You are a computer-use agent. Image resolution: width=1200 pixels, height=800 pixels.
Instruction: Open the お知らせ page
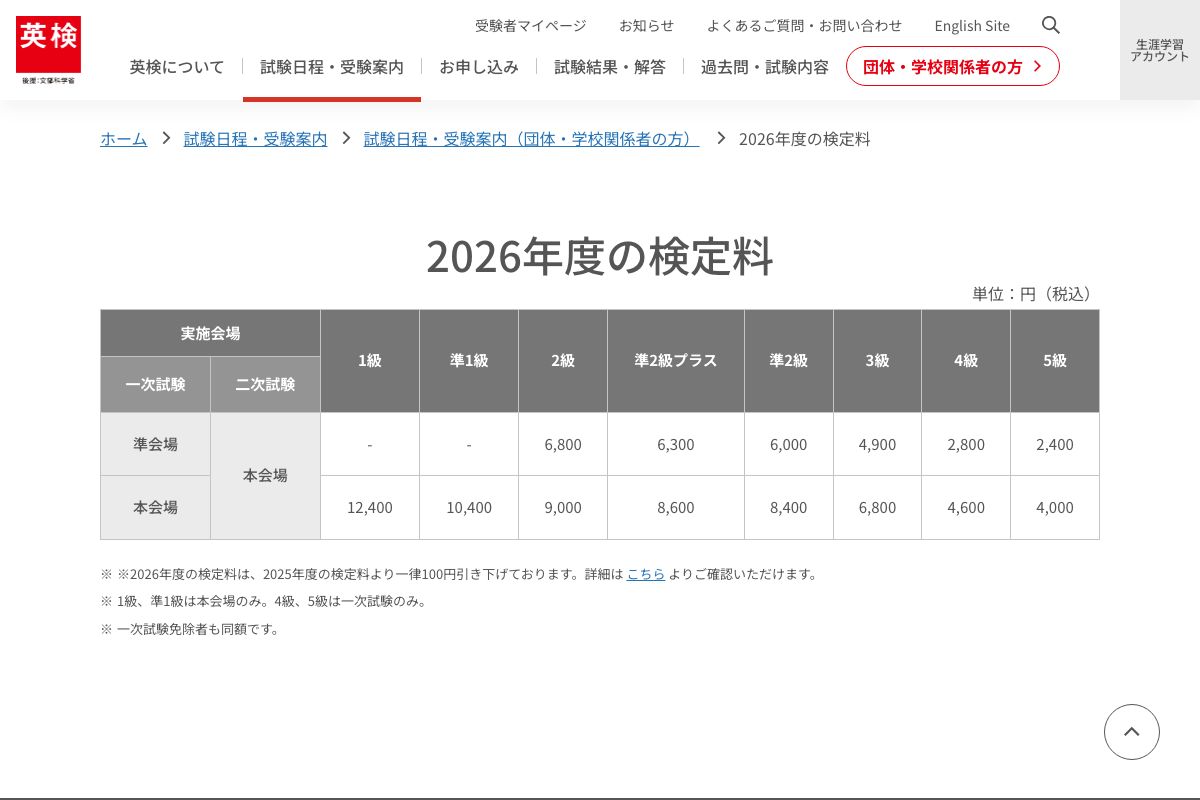click(646, 25)
